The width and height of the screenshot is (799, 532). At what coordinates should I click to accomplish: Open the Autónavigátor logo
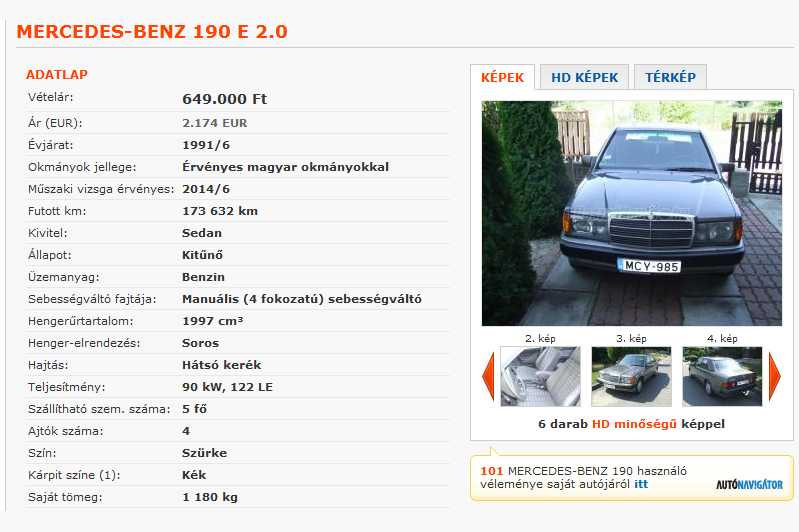(x=750, y=484)
